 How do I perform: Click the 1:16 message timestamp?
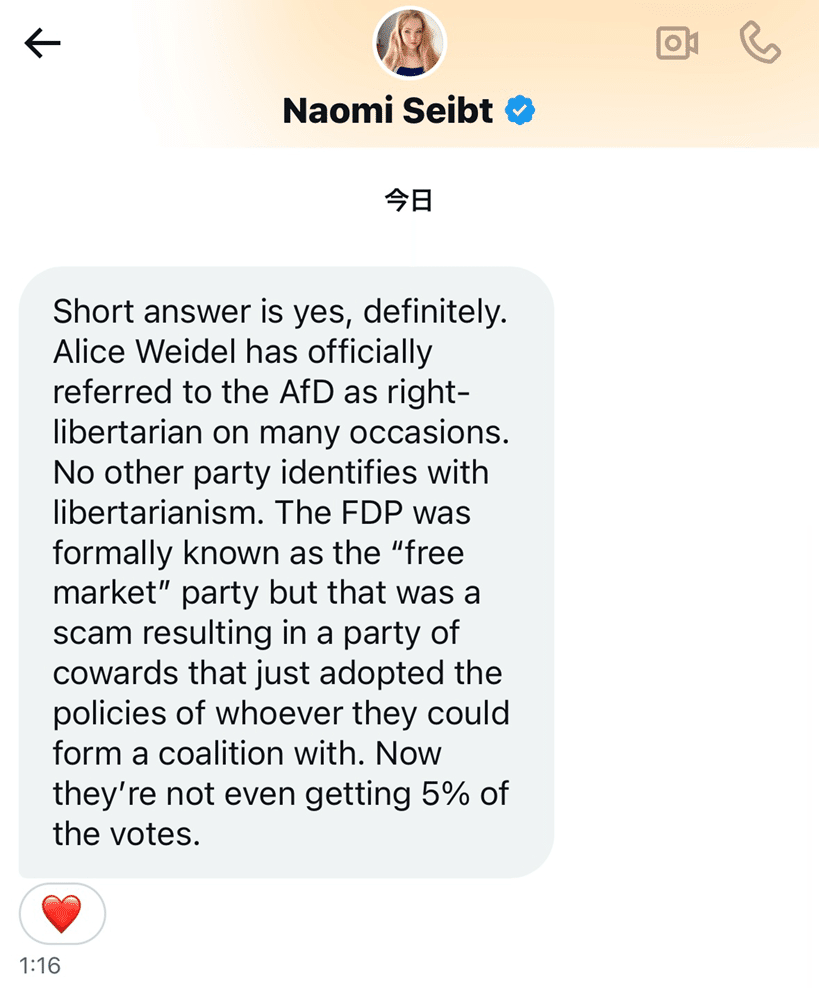pos(40,966)
